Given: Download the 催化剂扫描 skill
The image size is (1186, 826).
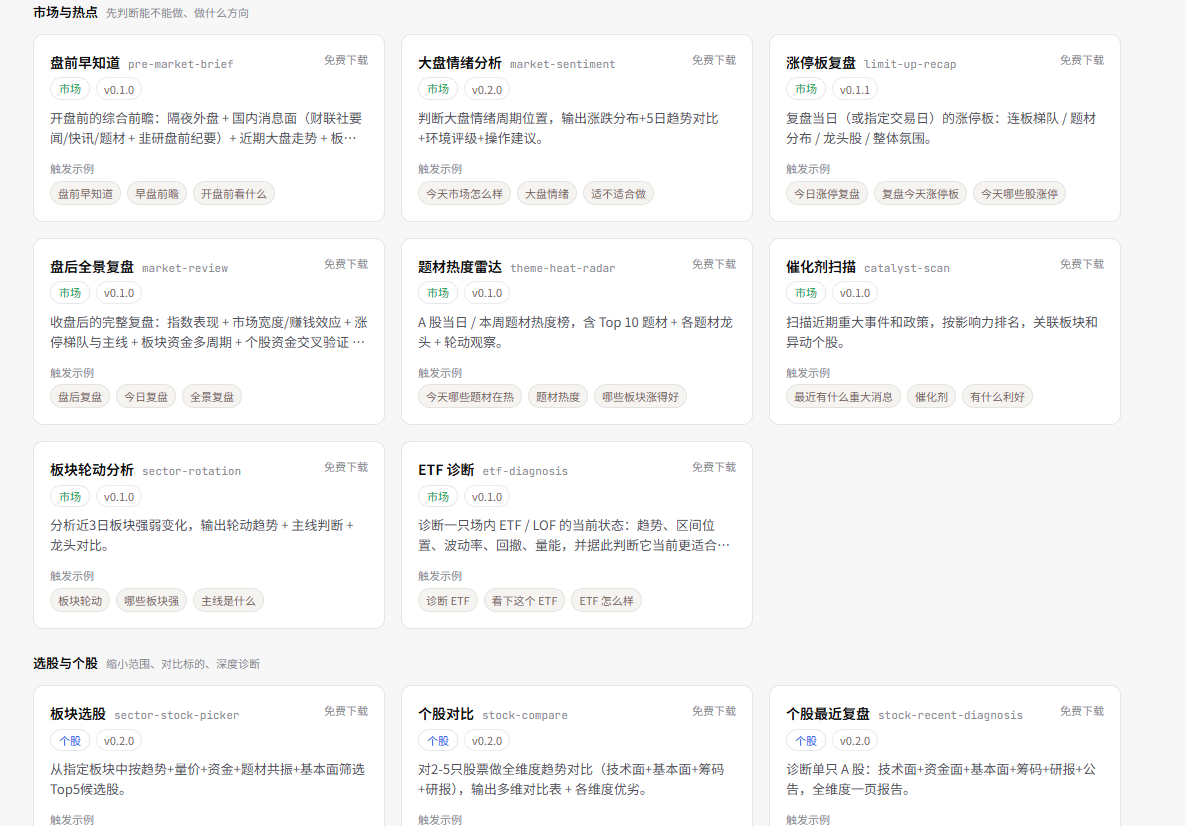Looking at the screenshot, I should [x=1082, y=264].
